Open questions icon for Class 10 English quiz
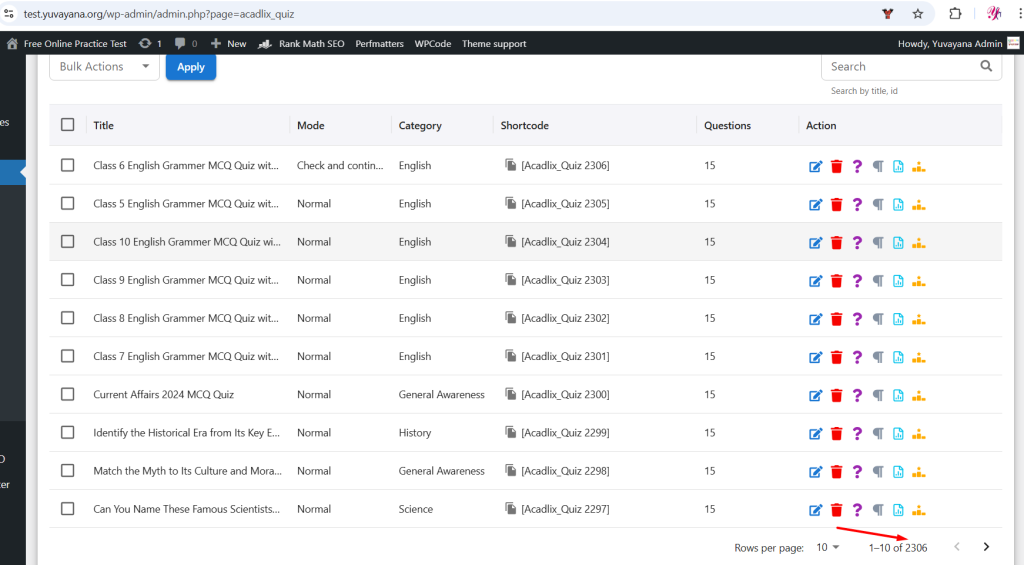The height and width of the screenshot is (565, 1024). click(x=857, y=242)
